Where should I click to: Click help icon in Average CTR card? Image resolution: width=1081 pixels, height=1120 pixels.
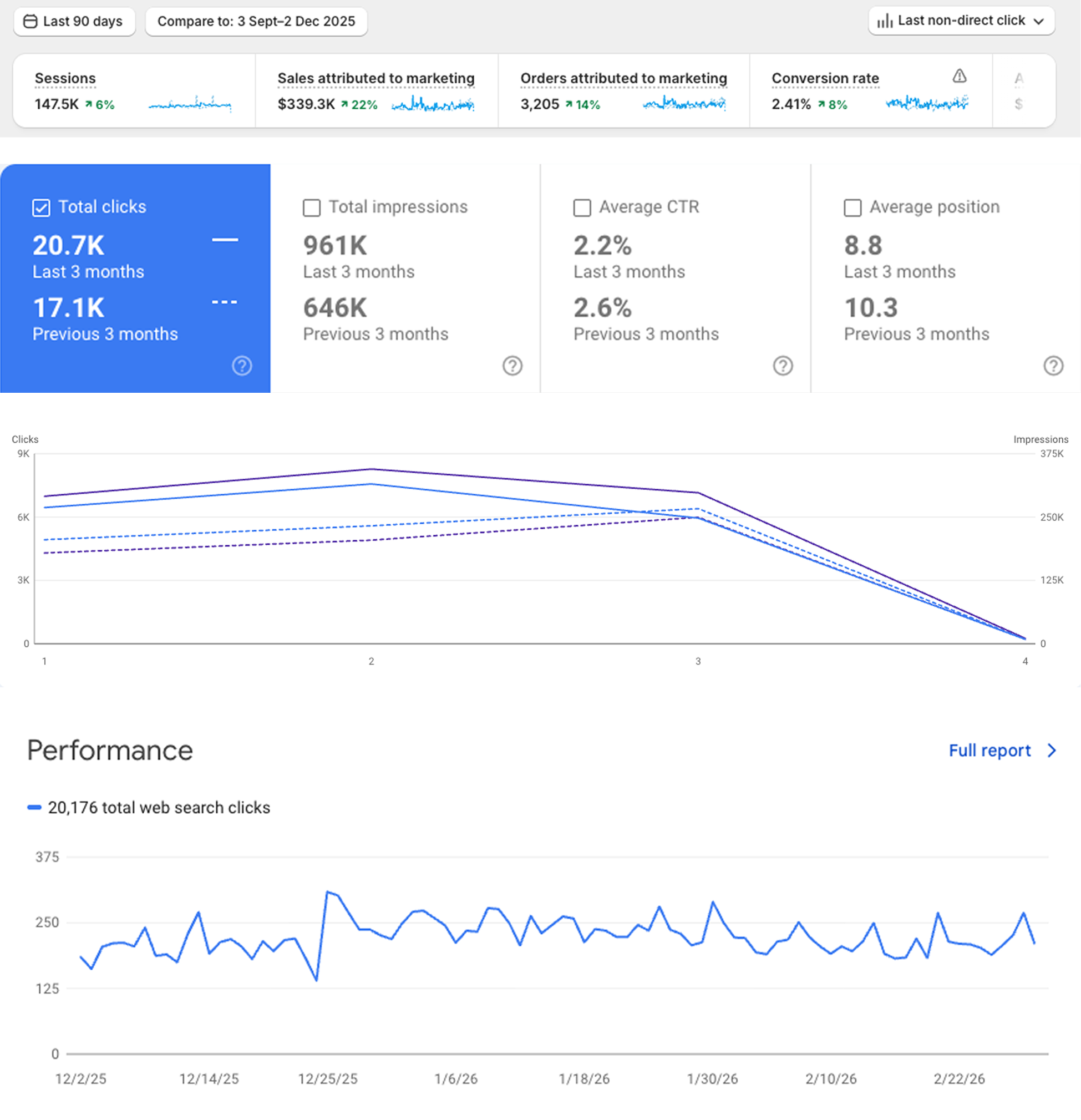(x=782, y=366)
